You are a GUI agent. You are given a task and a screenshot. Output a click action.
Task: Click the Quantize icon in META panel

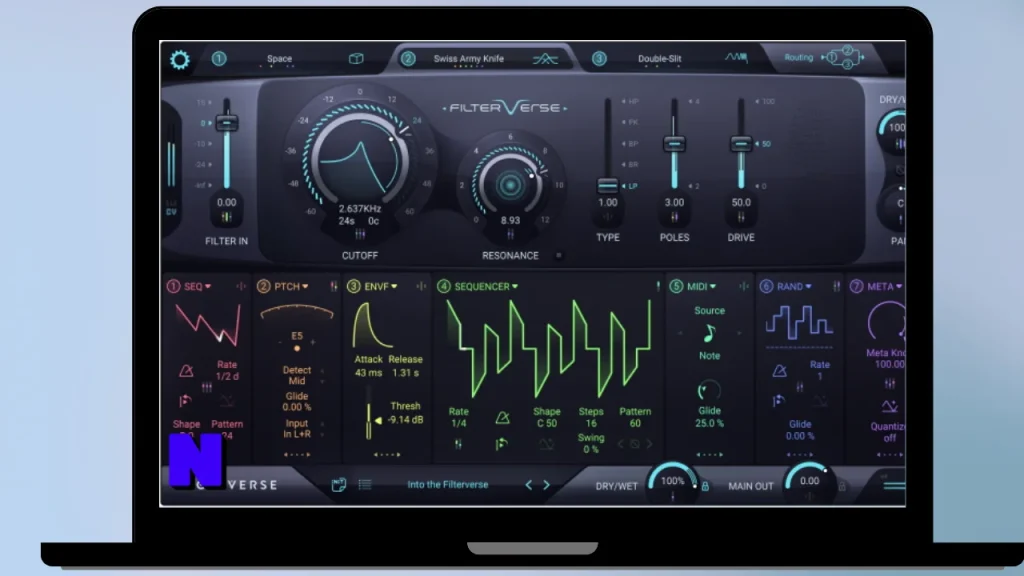(889, 407)
